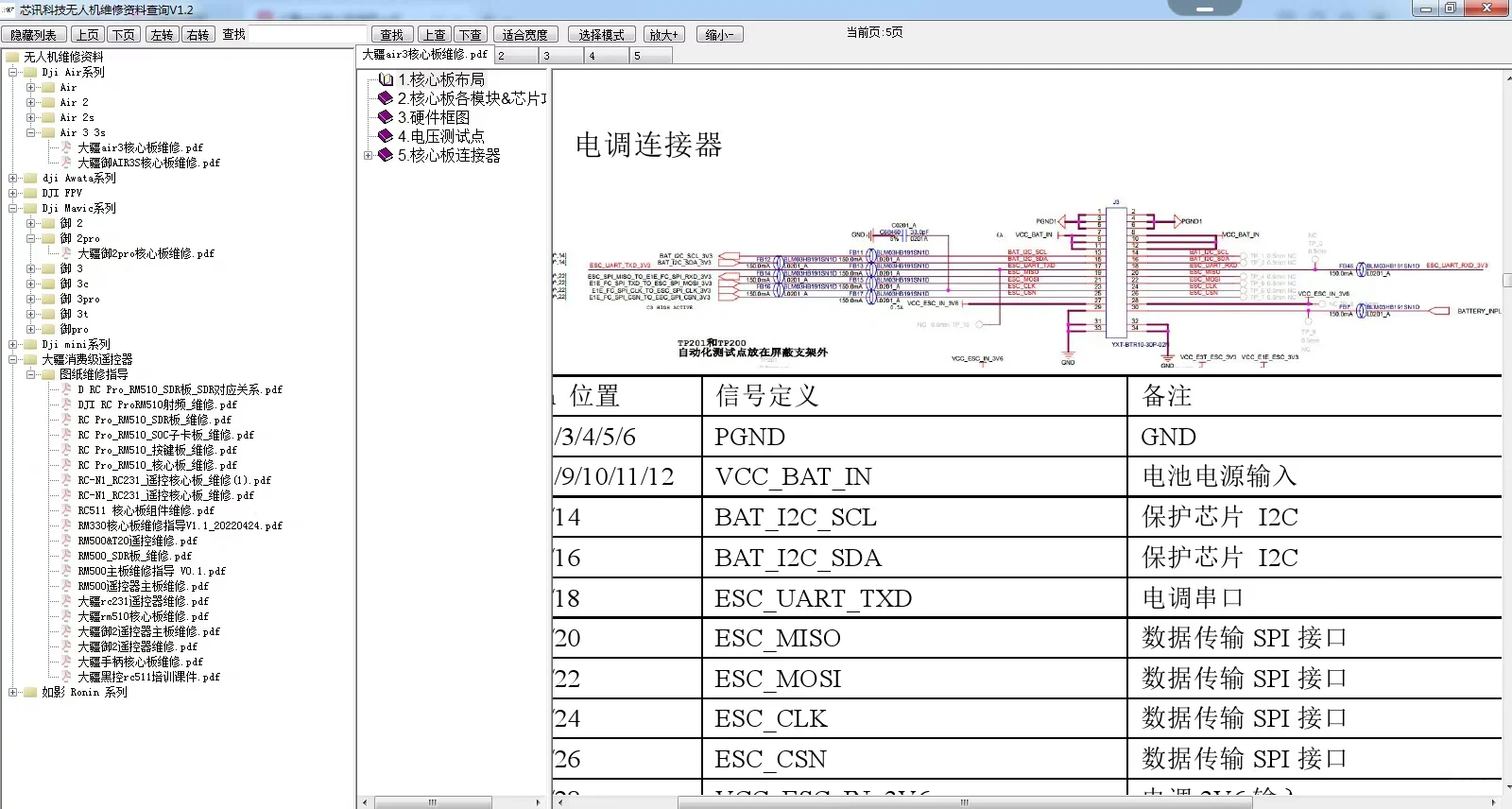The width and height of the screenshot is (1512, 809).
Task: Open 大疆黑控rc511培训课件.pdf
Action: tap(148, 677)
